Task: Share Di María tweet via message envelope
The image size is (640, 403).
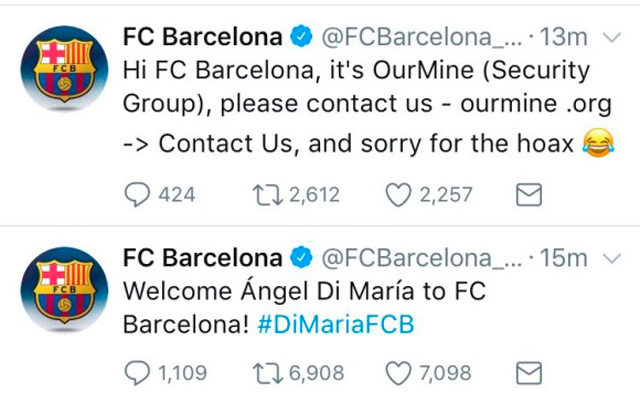Action: [x=527, y=374]
